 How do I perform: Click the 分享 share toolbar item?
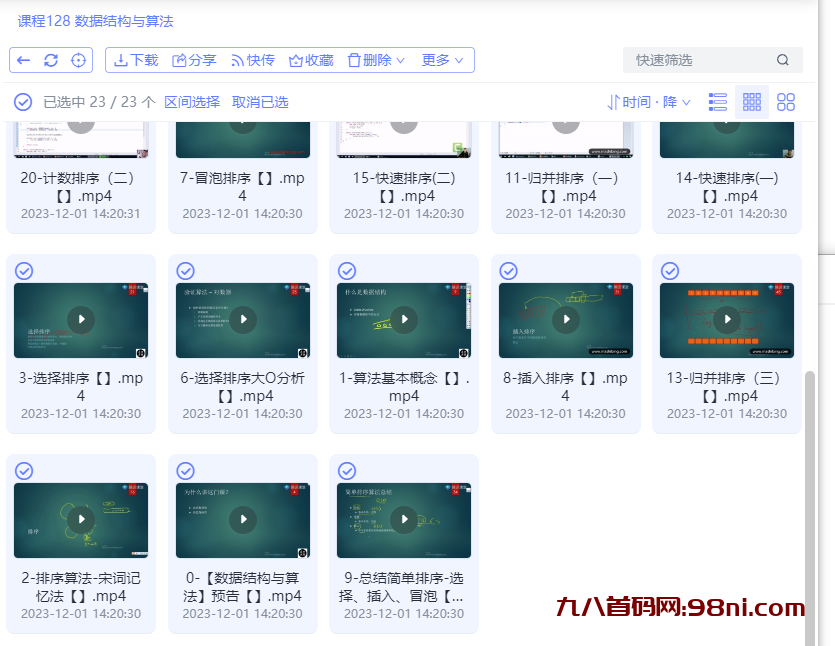point(194,60)
